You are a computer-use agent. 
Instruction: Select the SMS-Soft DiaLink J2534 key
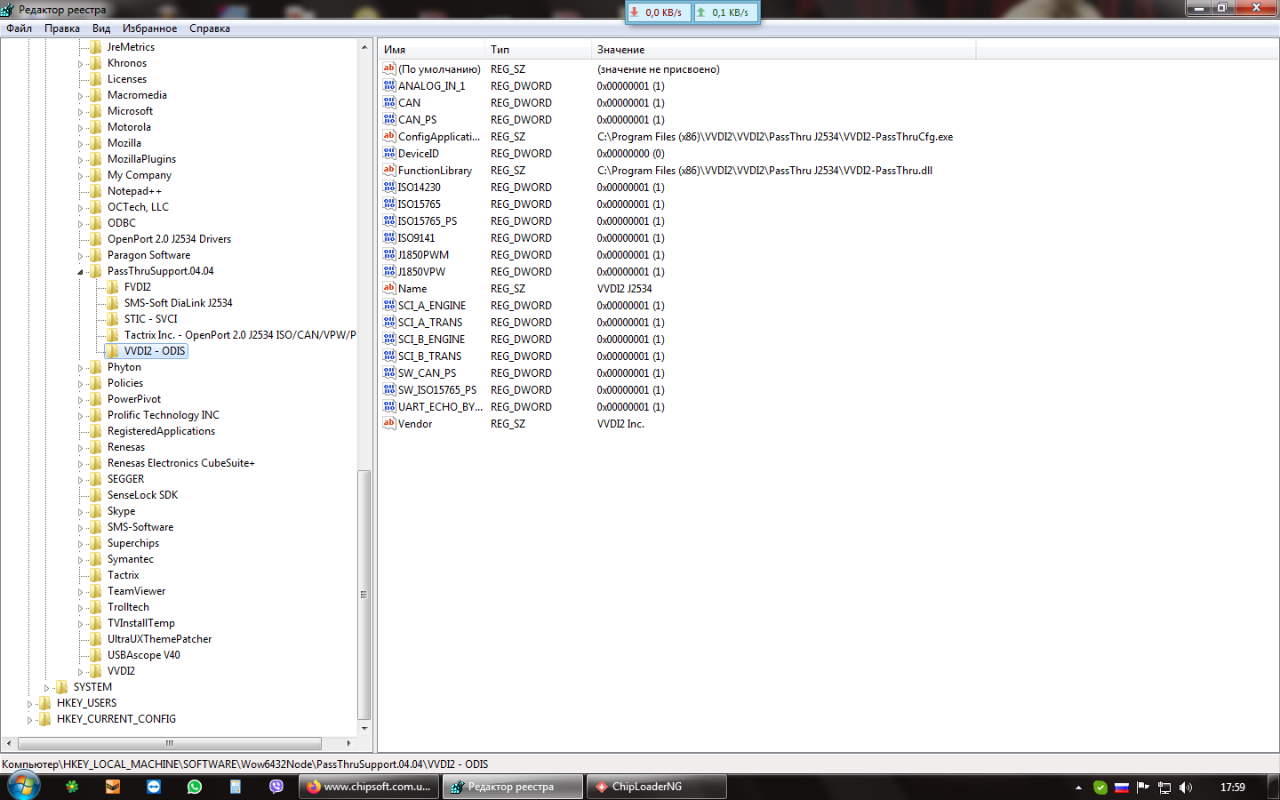[x=178, y=303]
